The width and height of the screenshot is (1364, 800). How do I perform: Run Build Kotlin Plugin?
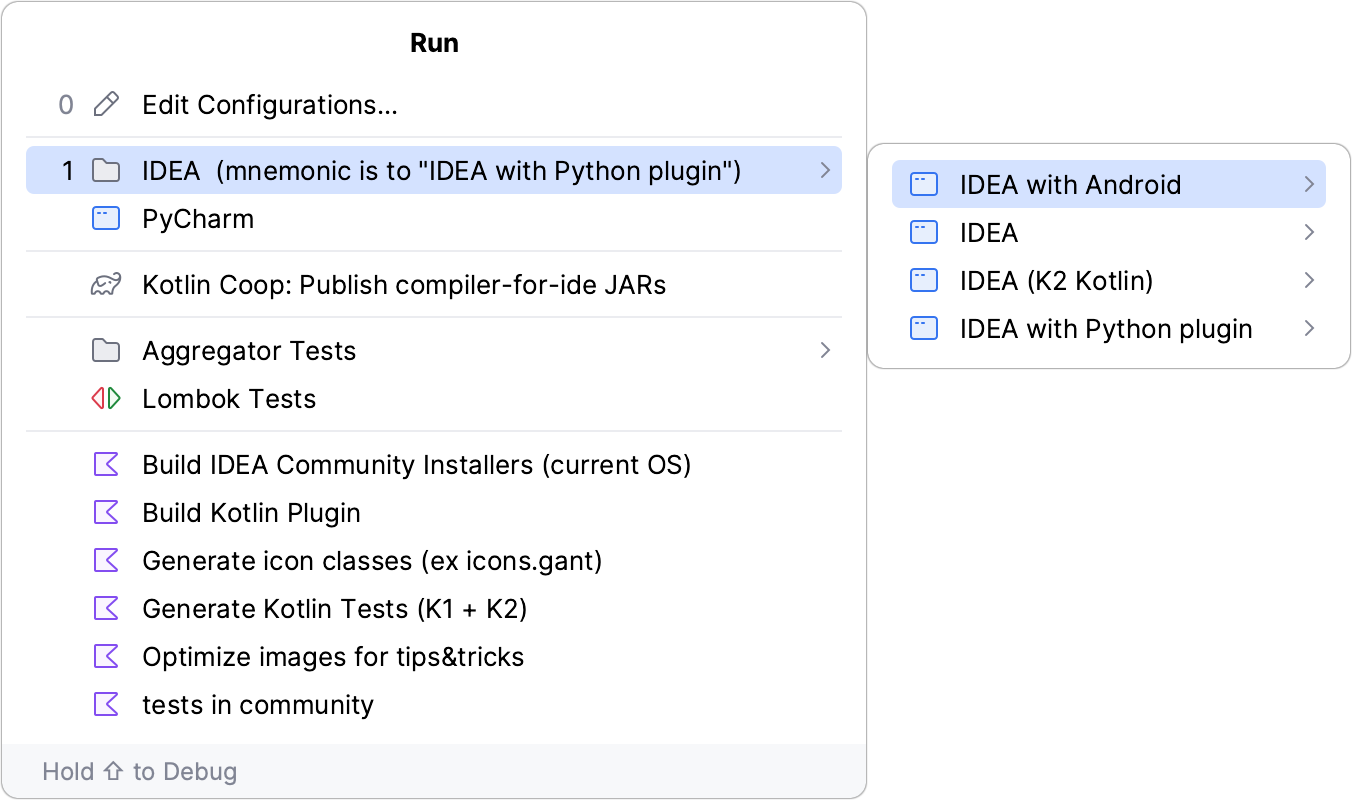click(x=434, y=513)
